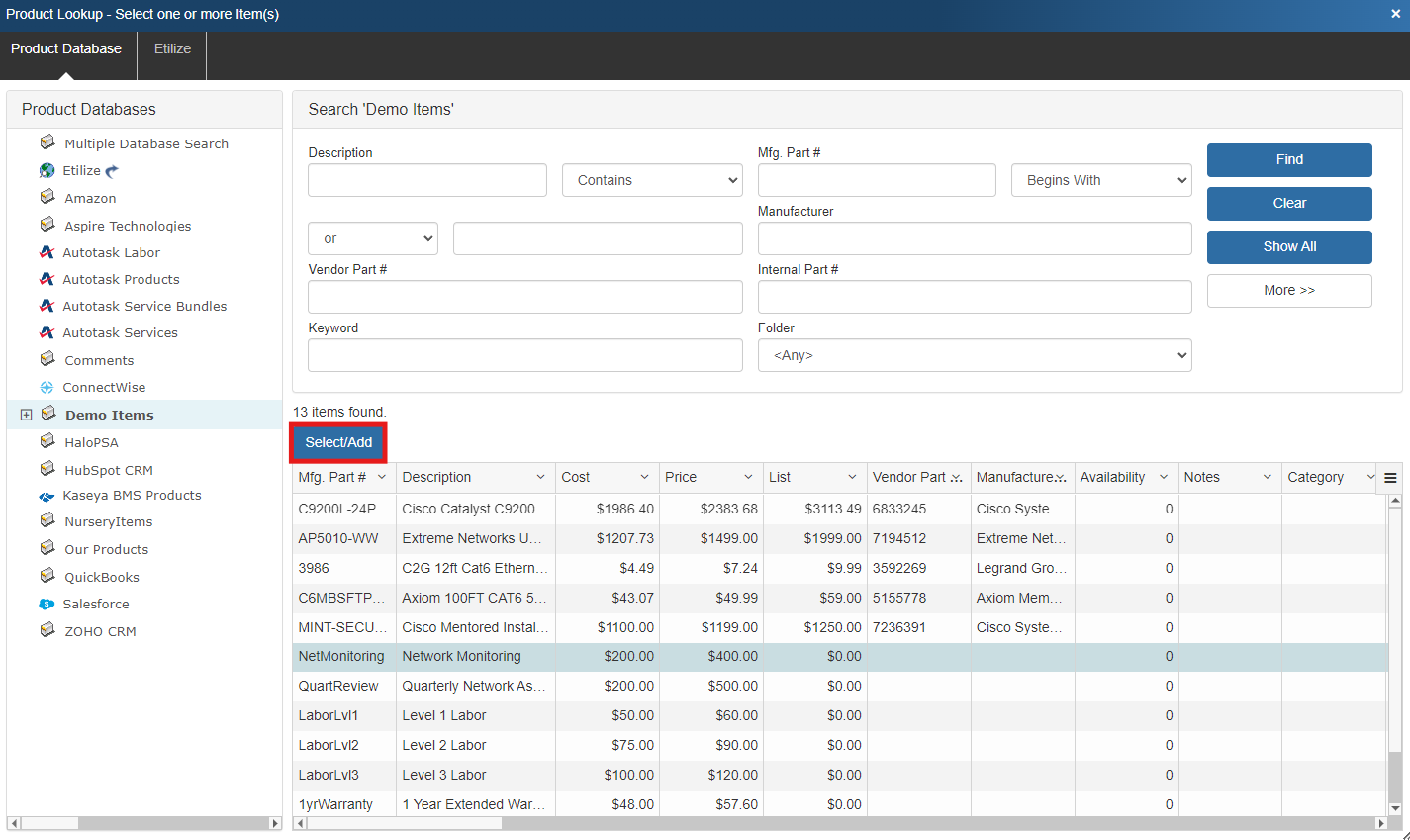The width and height of the screenshot is (1410, 840).
Task: Select the Product Database tab
Action: (x=66, y=48)
